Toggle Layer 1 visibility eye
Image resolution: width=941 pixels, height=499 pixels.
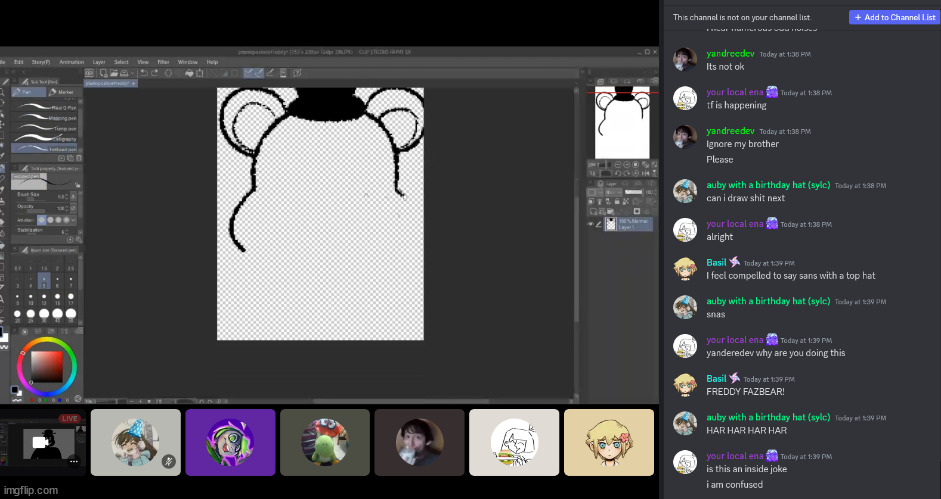tap(591, 224)
